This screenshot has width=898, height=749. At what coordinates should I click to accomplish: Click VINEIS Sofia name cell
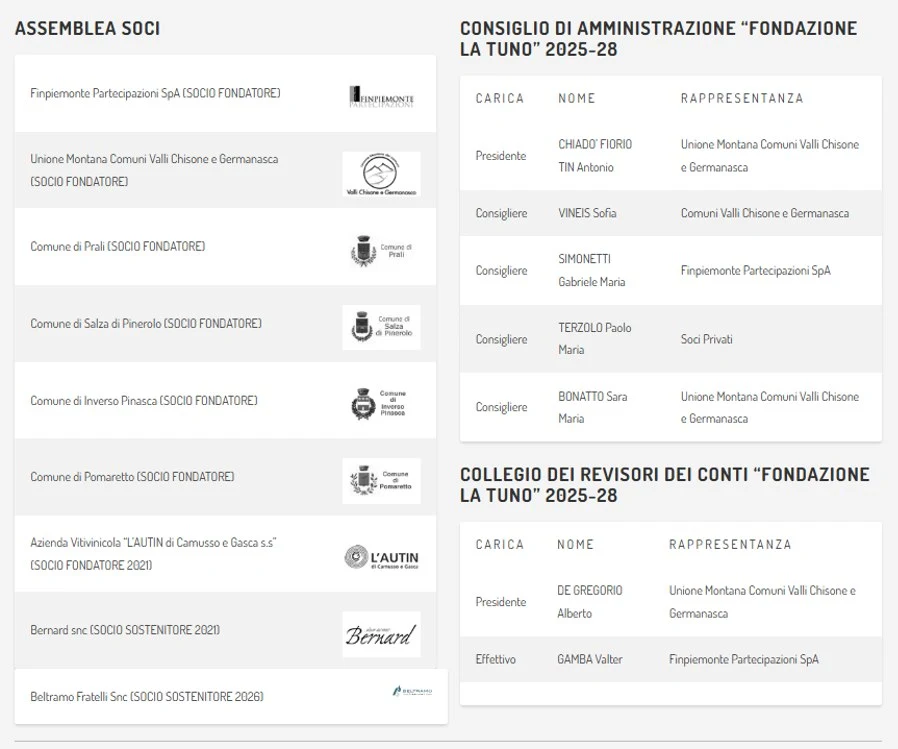point(587,213)
